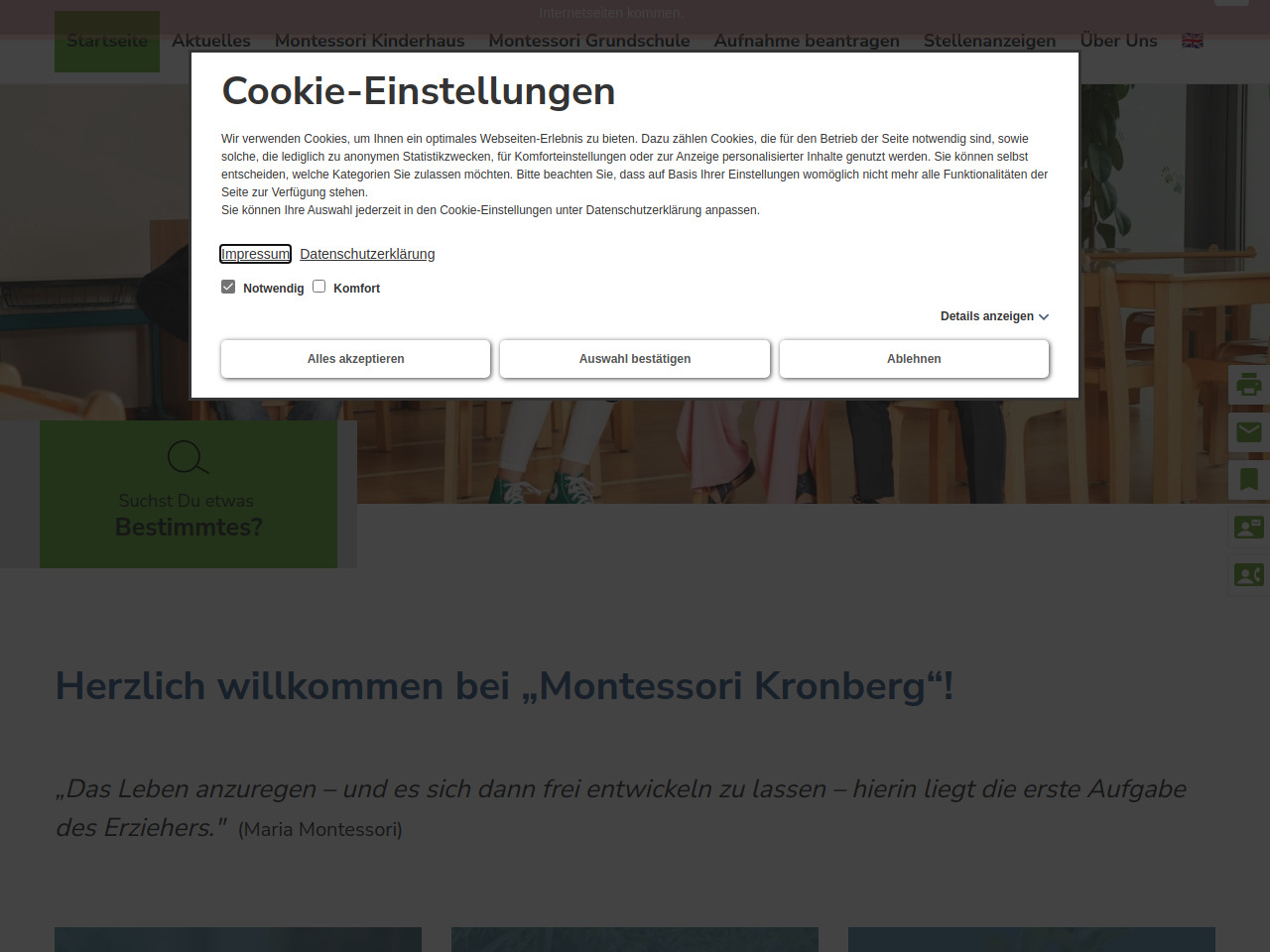The image size is (1270, 952).
Task: Expand Details anzeigen section
Action: click(x=986, y=316)
